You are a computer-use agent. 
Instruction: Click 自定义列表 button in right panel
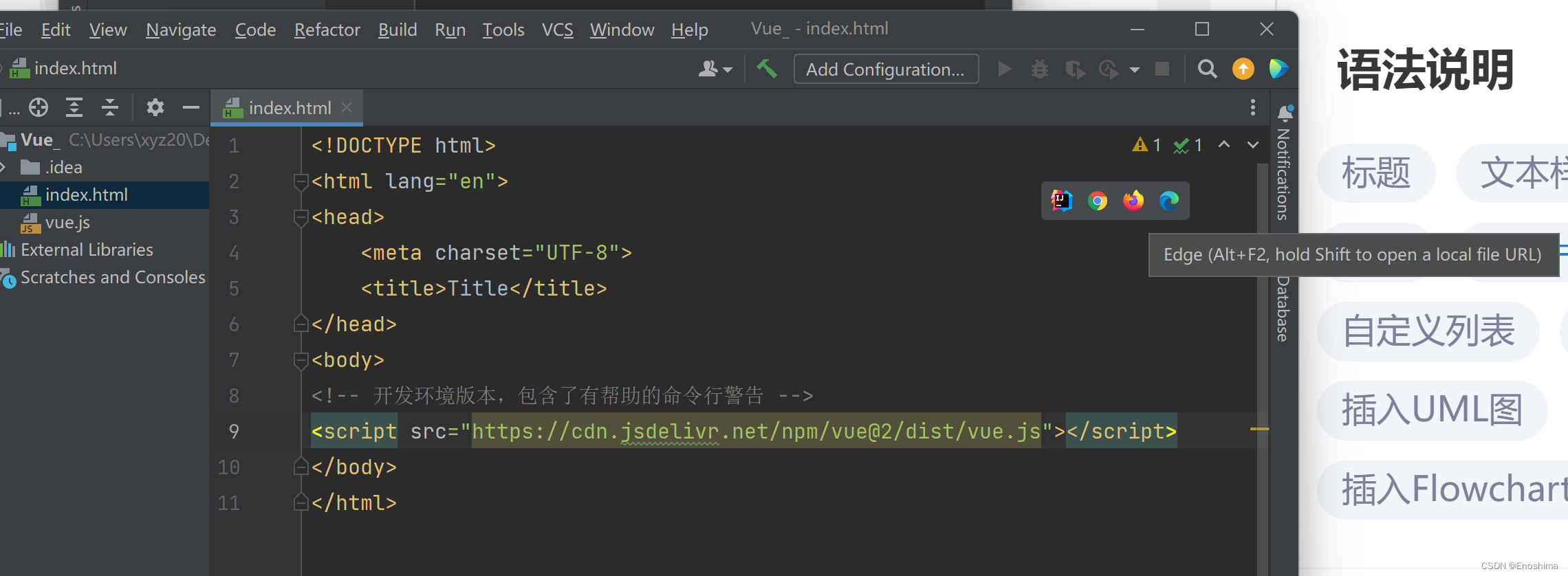click(x=1428, y=331)
